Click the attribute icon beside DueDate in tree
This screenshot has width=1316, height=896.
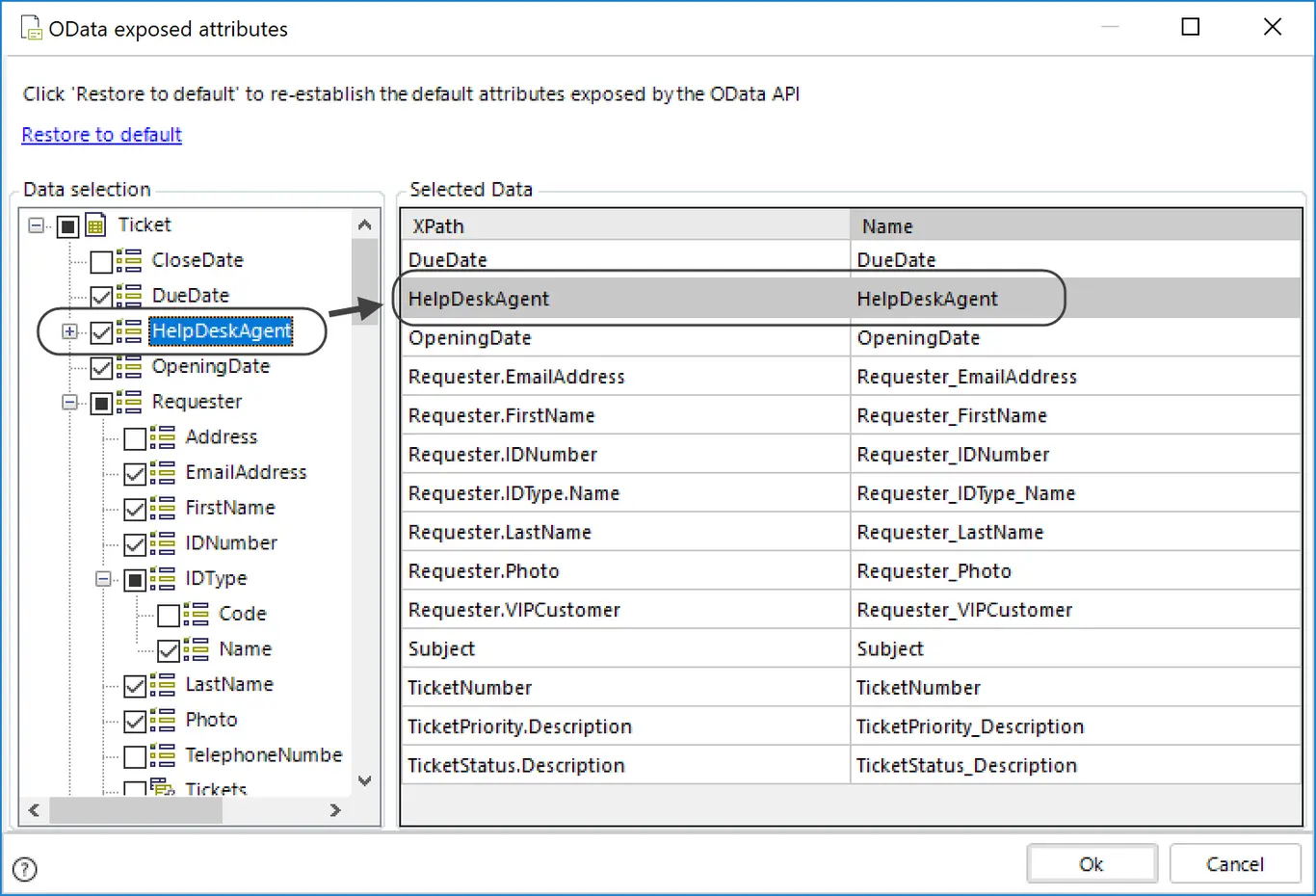click(129, 296)
